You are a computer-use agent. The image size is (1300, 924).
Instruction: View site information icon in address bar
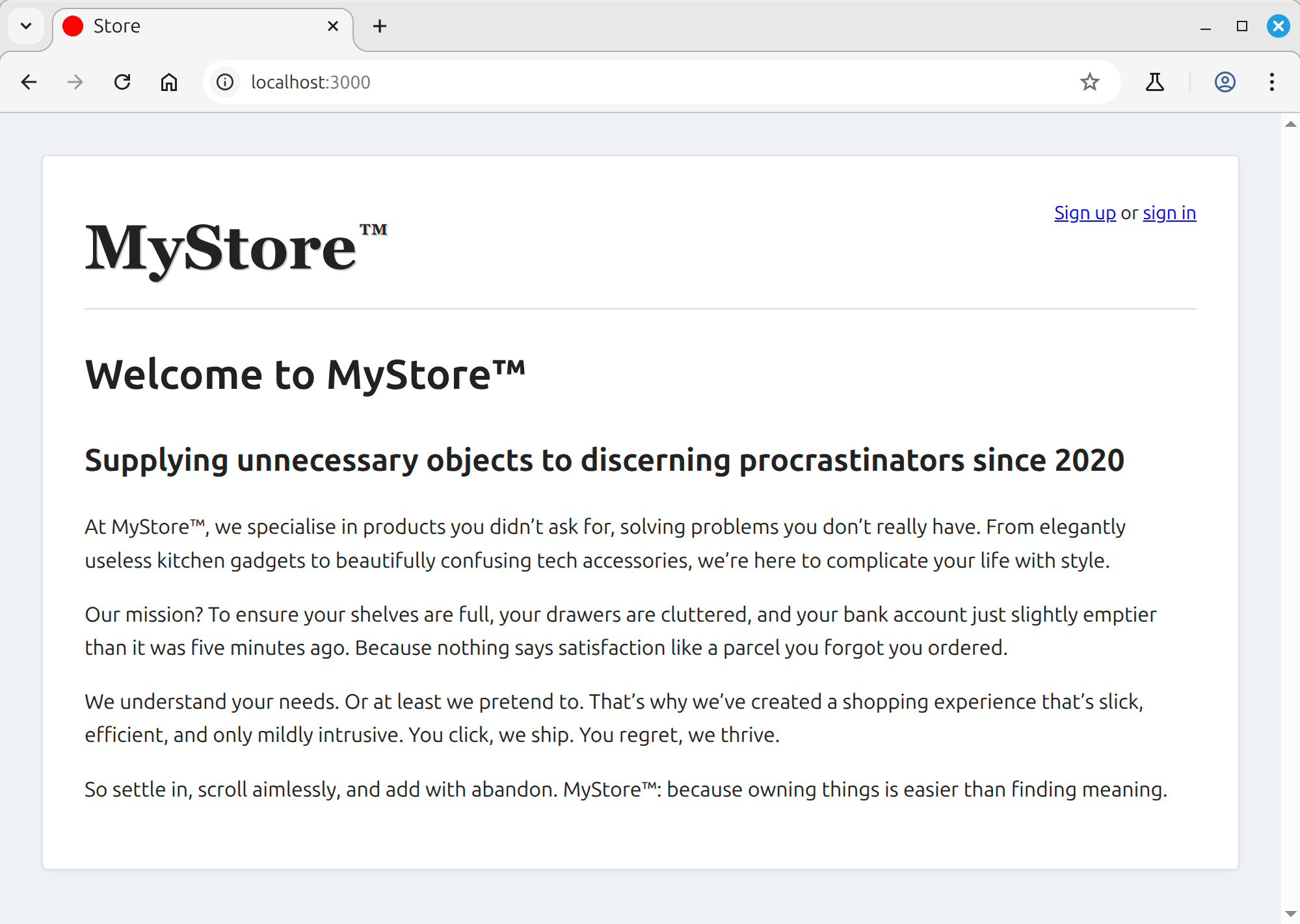click(225, 82)
